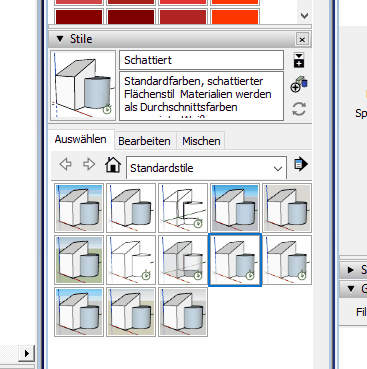Click the Create new style icon
Image resolution: width=367 pixels, height=369 pixels.
click(x=299, y=85)
